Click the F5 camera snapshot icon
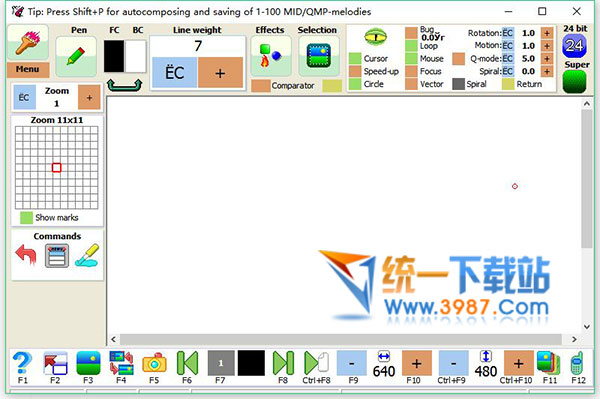Viewport: 600px width, 399px height. 154,363
